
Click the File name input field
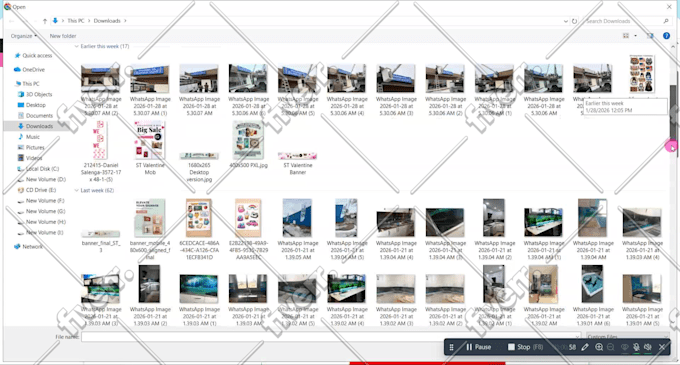(330, 337)
